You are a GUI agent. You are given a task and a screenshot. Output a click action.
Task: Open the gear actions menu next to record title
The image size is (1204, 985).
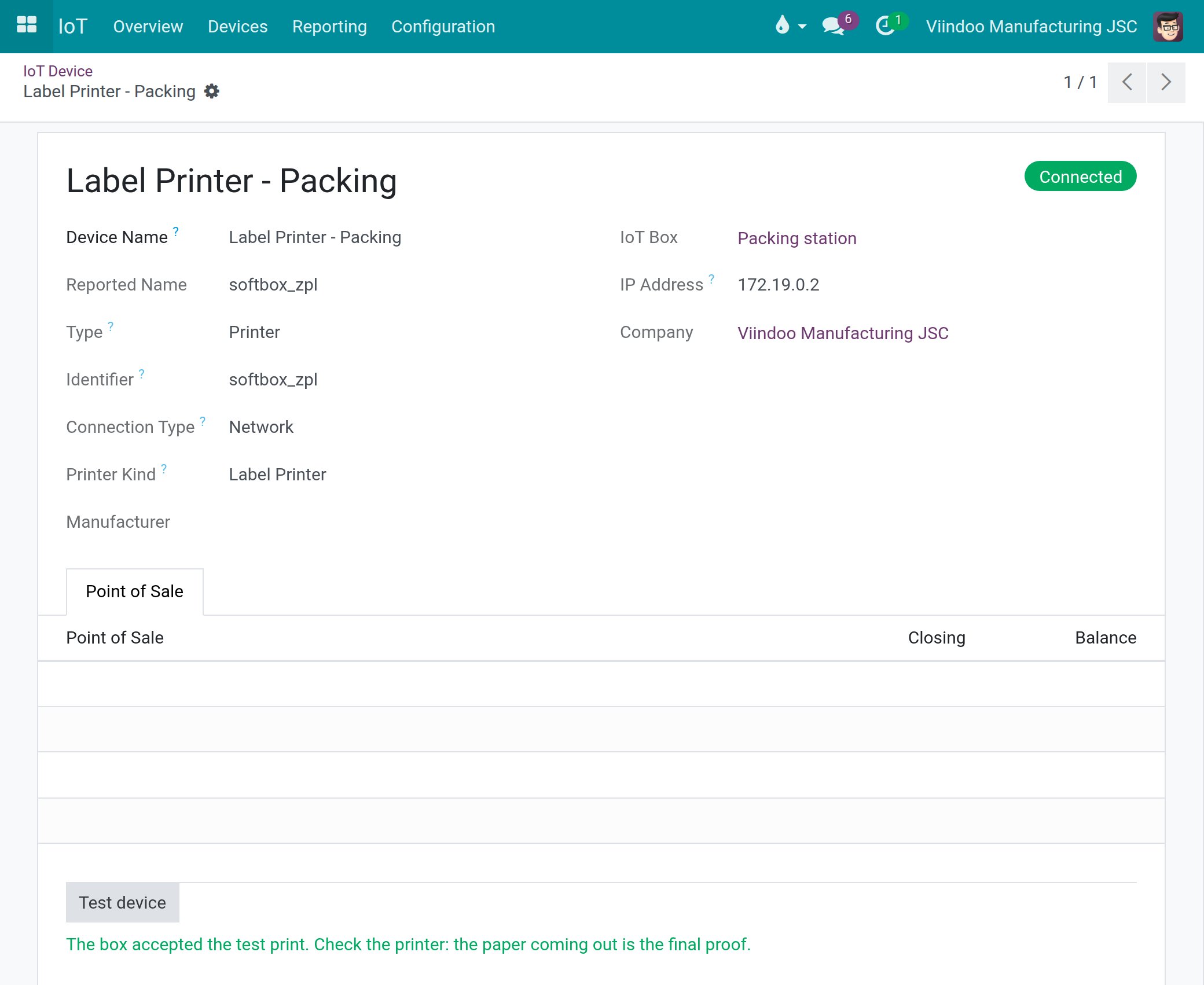pos(212,91)
